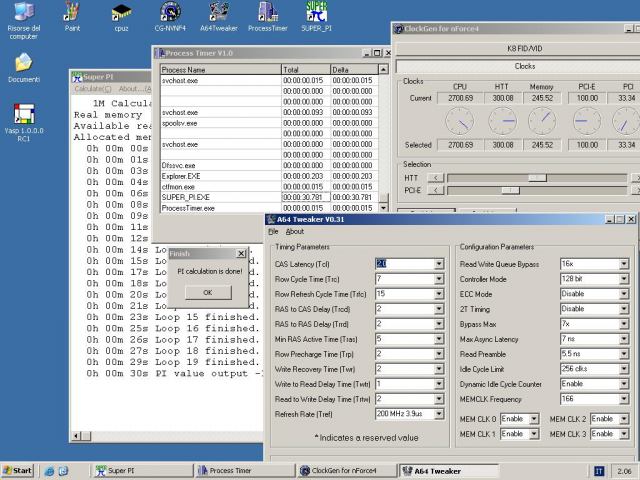Viewport: 640px width, 480px height.
Task: Open the ProcessTimer desktop shortcut
Action: point(268,17)
